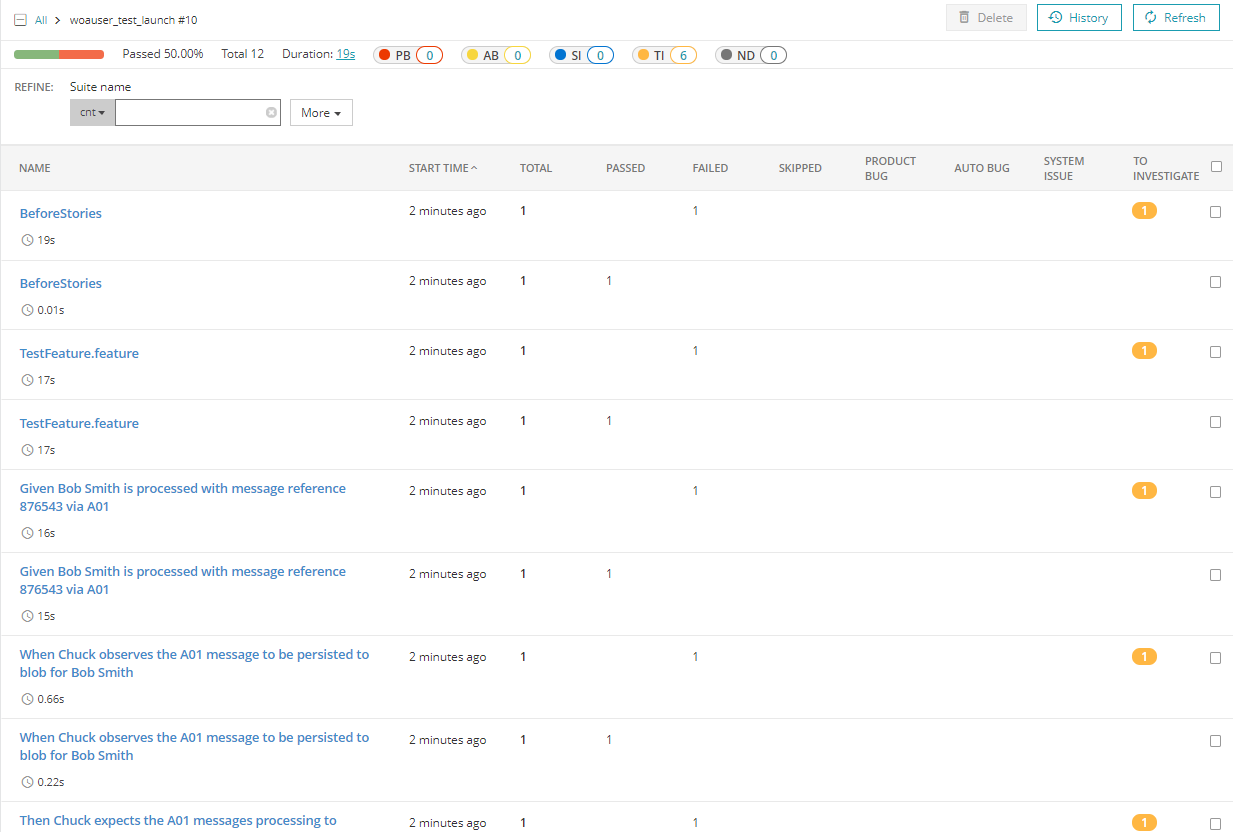Open woauser_test_launch #10 breadcrumb
The image size is (1233, 832).
point(133,18)
